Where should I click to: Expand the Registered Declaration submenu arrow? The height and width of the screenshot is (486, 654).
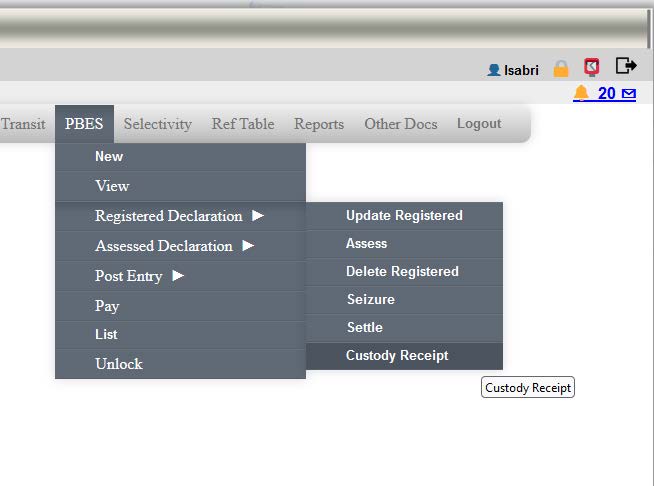pyautogui.click(x=258, y=215)
